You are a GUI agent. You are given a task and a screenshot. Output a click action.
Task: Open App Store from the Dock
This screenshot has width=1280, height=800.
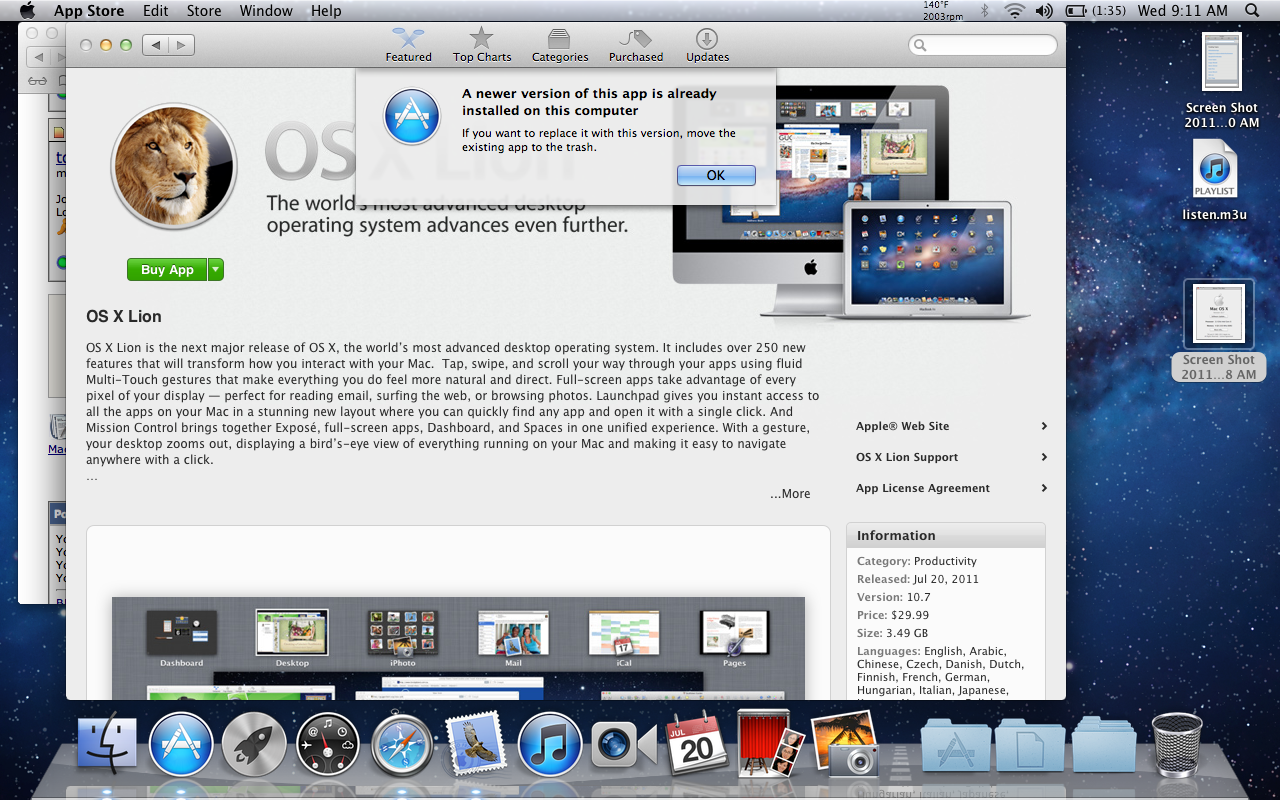tap(181, 745)
